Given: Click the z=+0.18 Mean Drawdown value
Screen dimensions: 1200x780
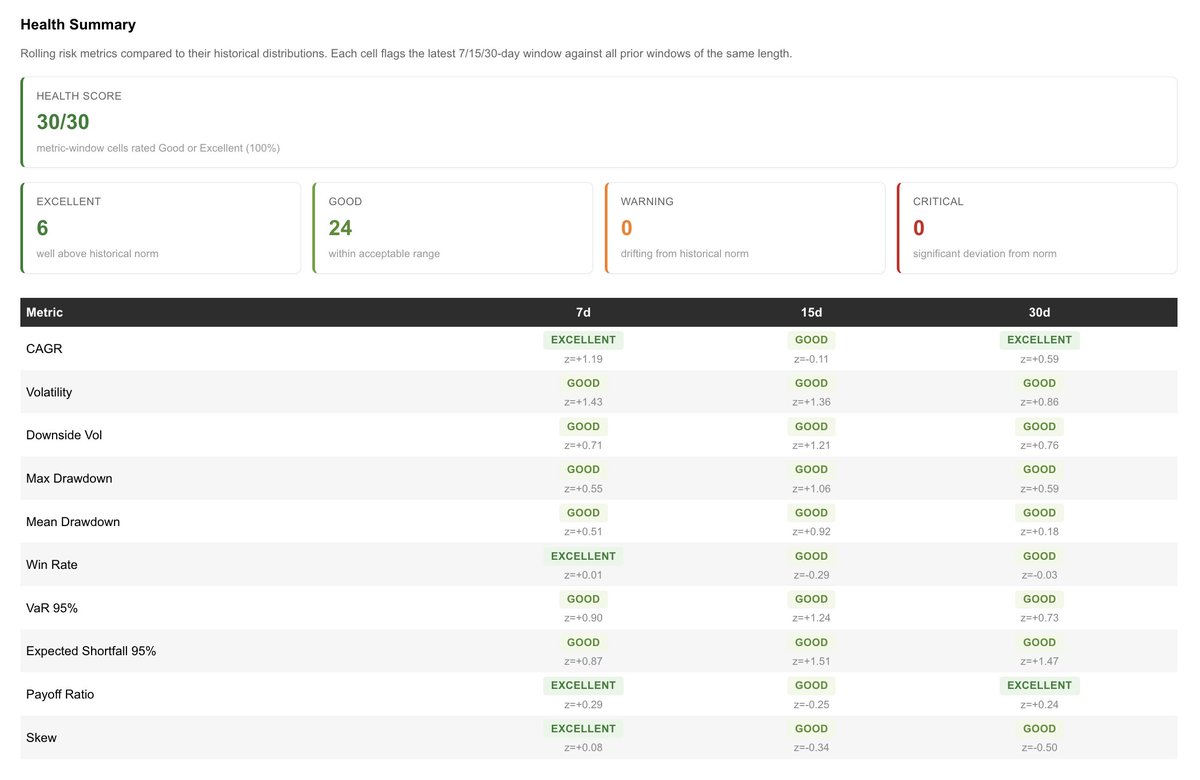Looking at the screenshot, I should click(x=1039, y=532).
